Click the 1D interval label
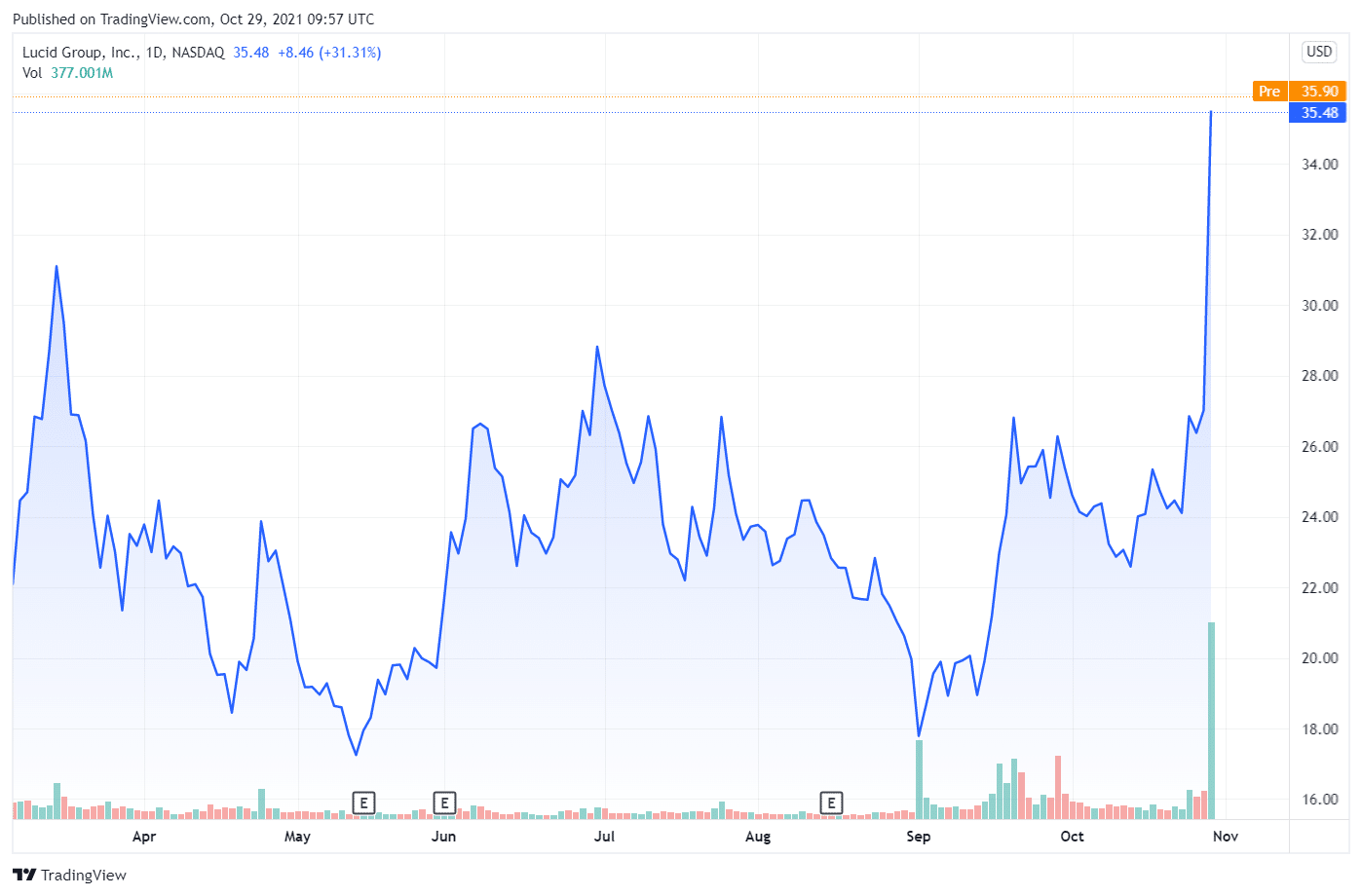1362x896 pixels. pos(155,53)
